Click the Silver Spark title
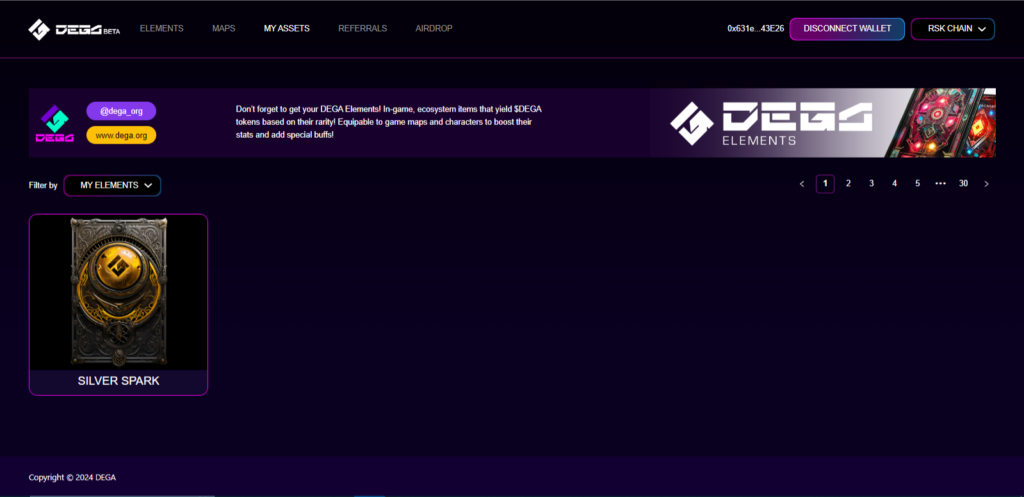1024x497 pixels. coord(118,381)
